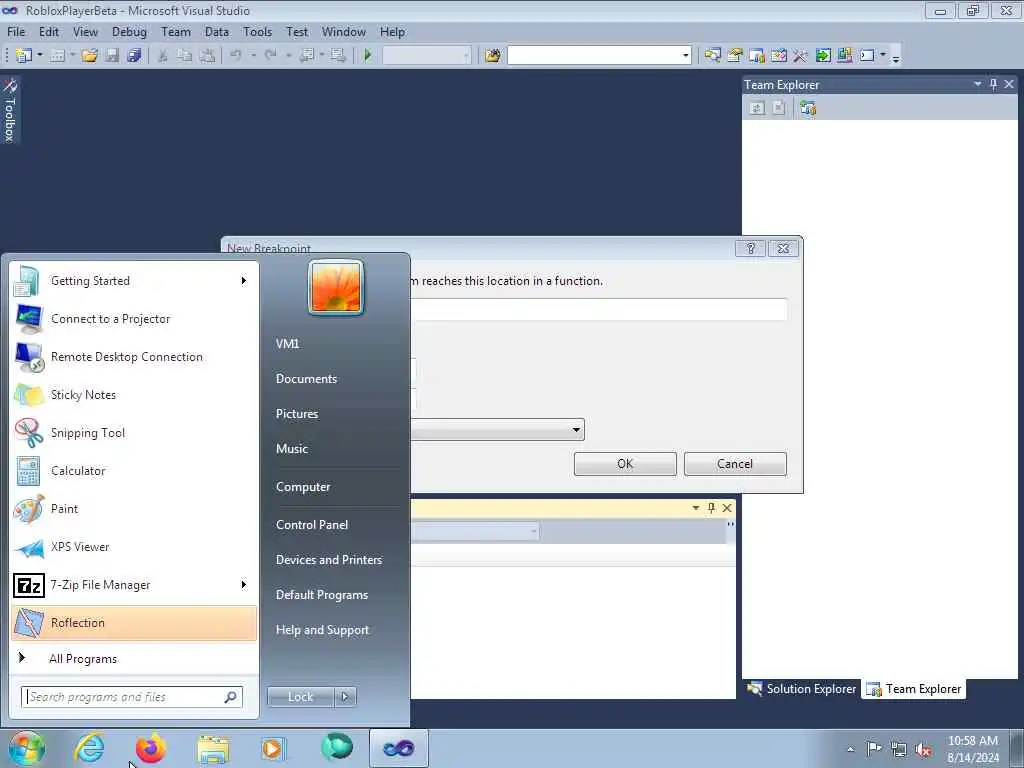Click the function location field in New Breakpoint
This screenshot has width=1024, height=768.
(x=599, y=310)
